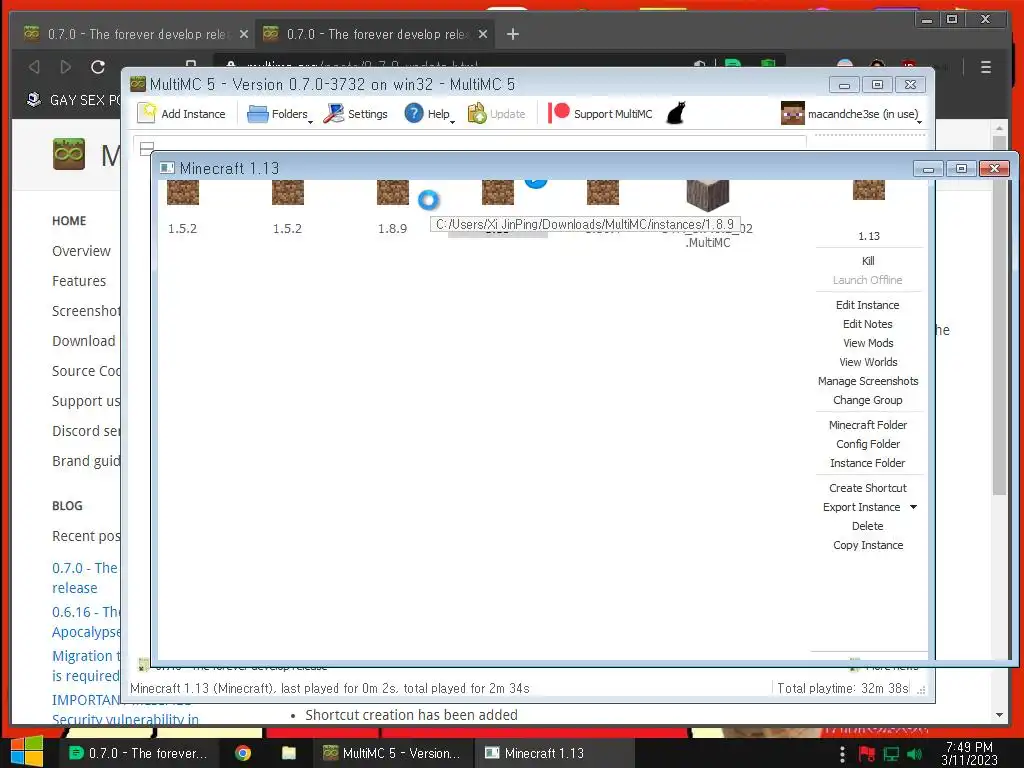Image resolution: width=1024 pixels, height=768 pixels.
Task: Click browser Forward arrow
Action: 65,67
